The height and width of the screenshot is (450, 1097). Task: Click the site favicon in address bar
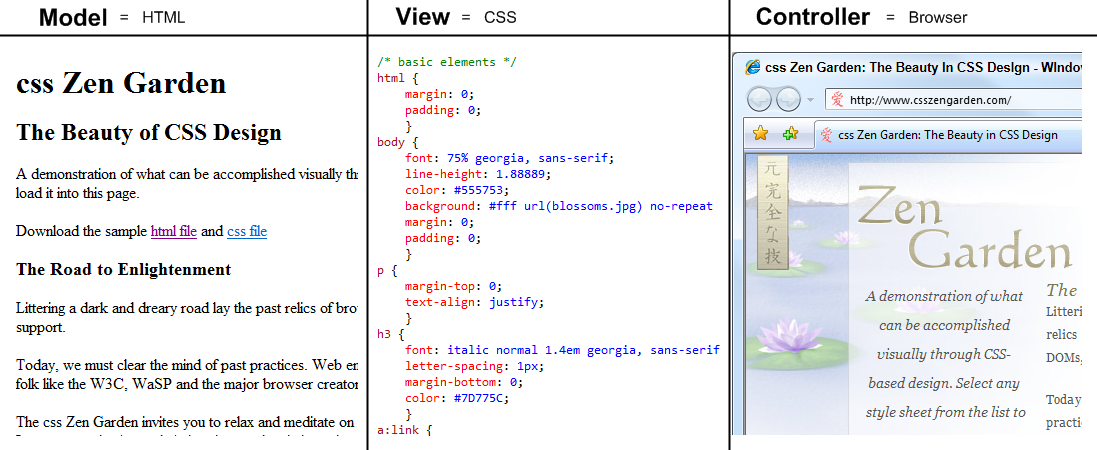pos(837,100)
